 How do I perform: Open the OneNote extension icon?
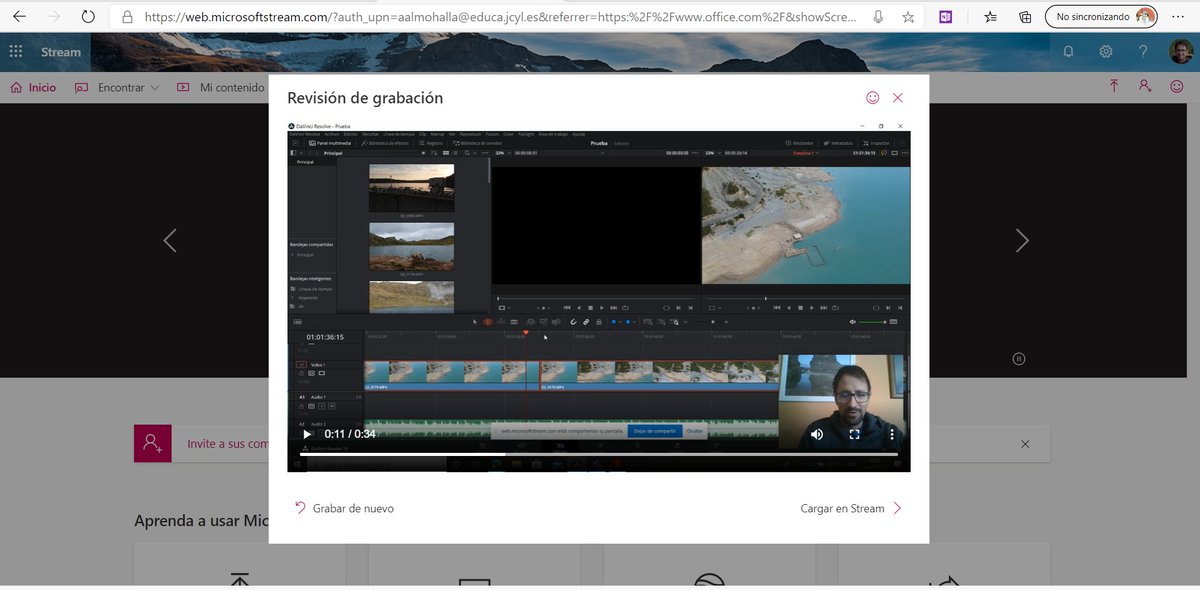tap(946, 17)
